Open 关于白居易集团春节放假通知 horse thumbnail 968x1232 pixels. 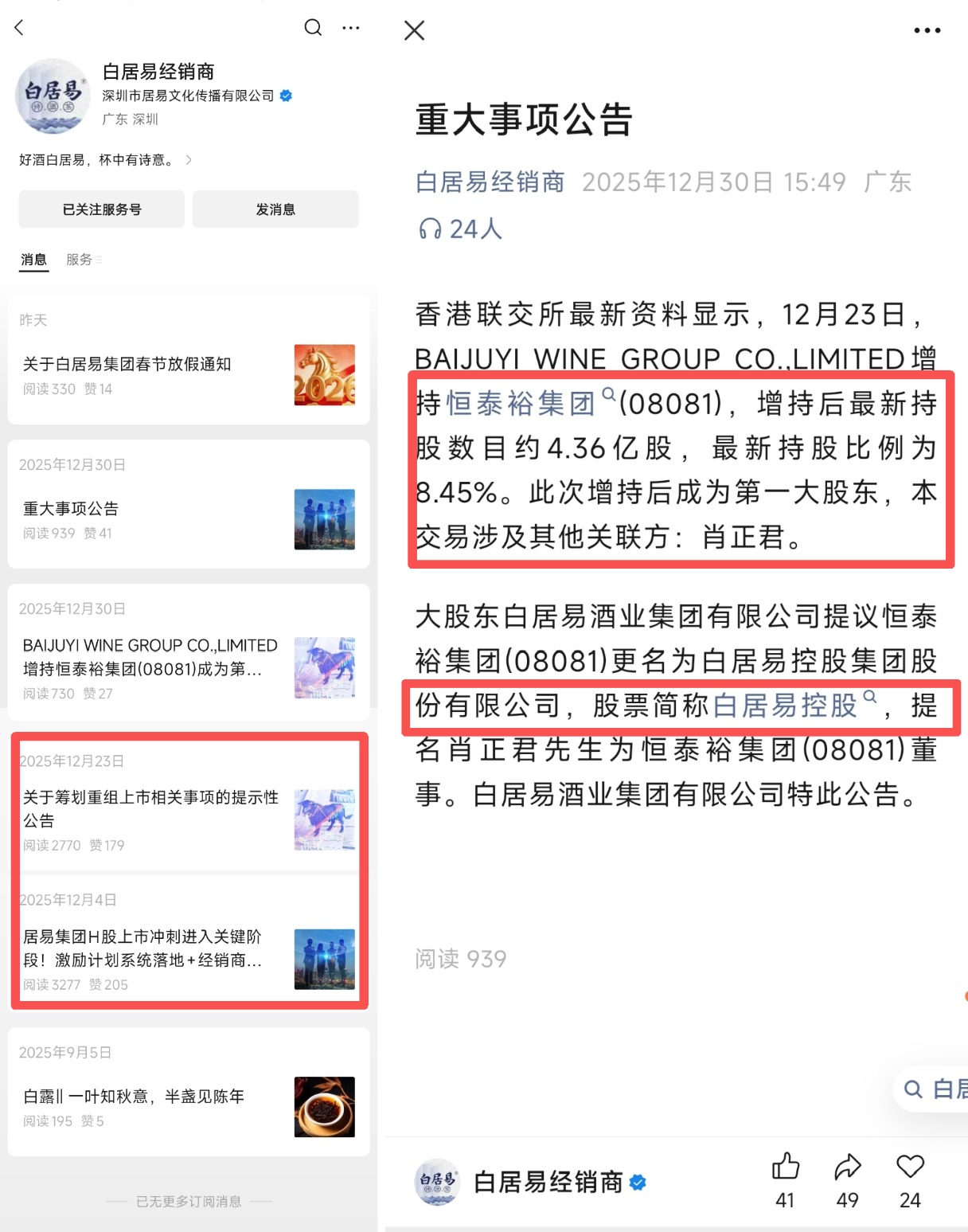click(x=325, y=375)
